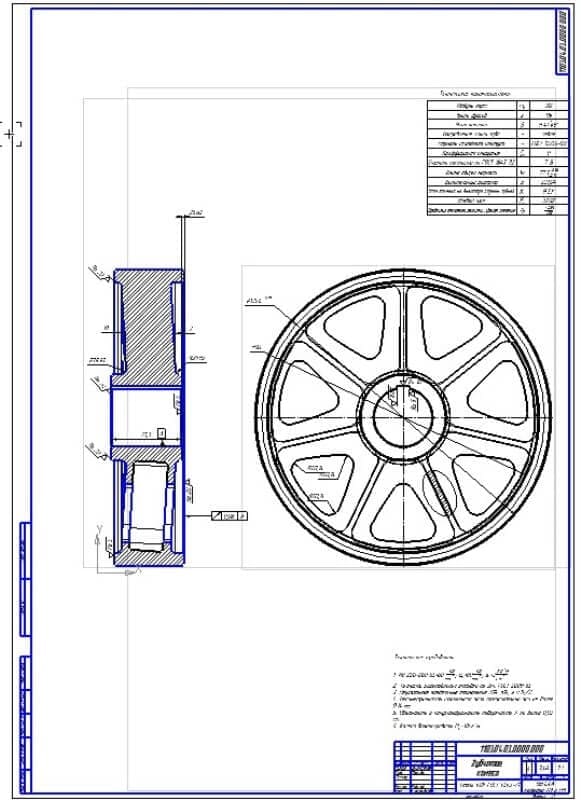Click the drawing number cell in the title block
The image size is (581, 800).
[512, 748]
